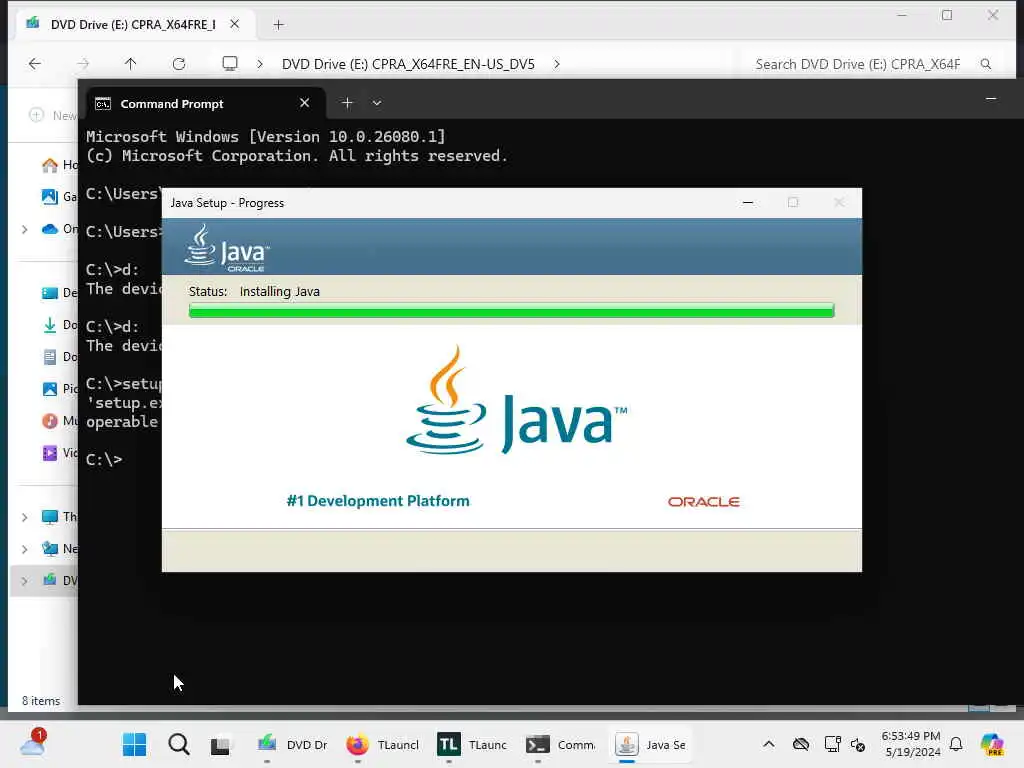Expand the Network tree node
This screenshot has width=1024, height=768.
click(x=25, y=549)
